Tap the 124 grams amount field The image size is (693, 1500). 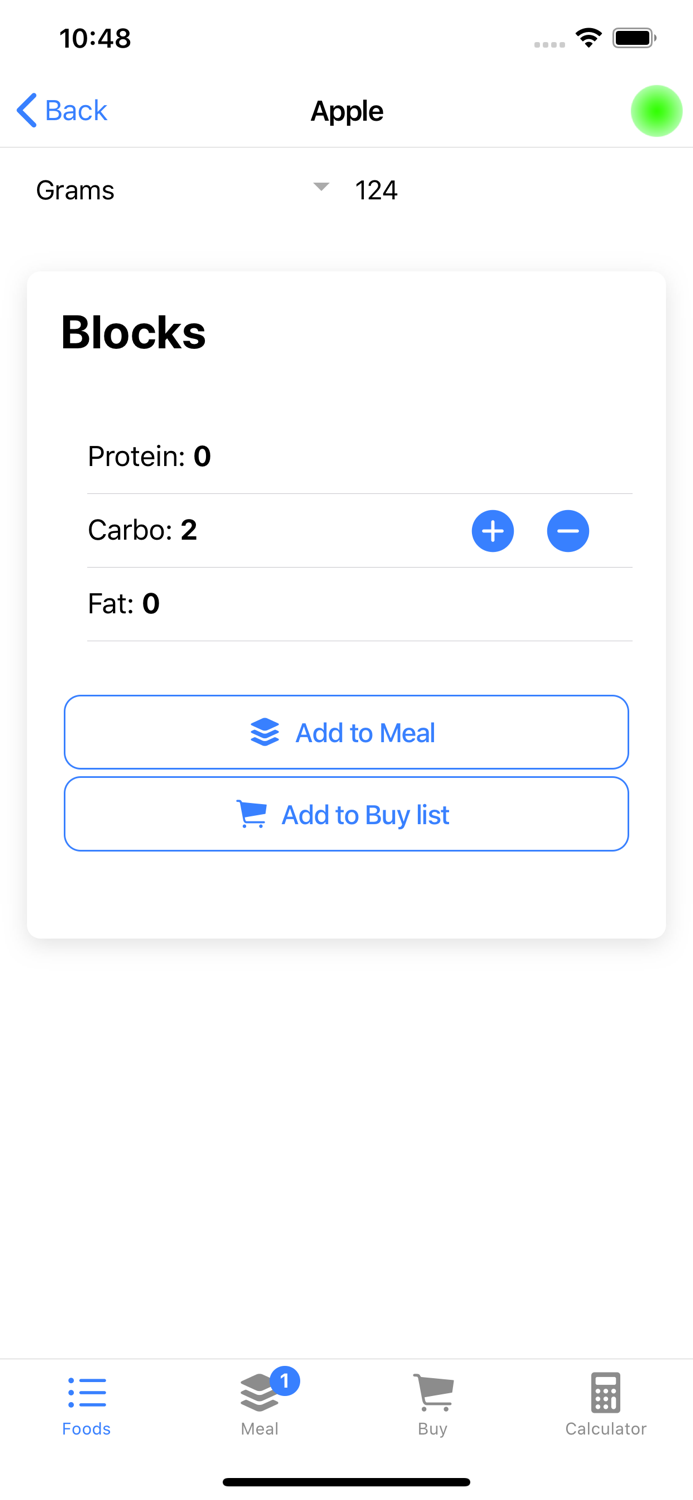pos(377,190)
